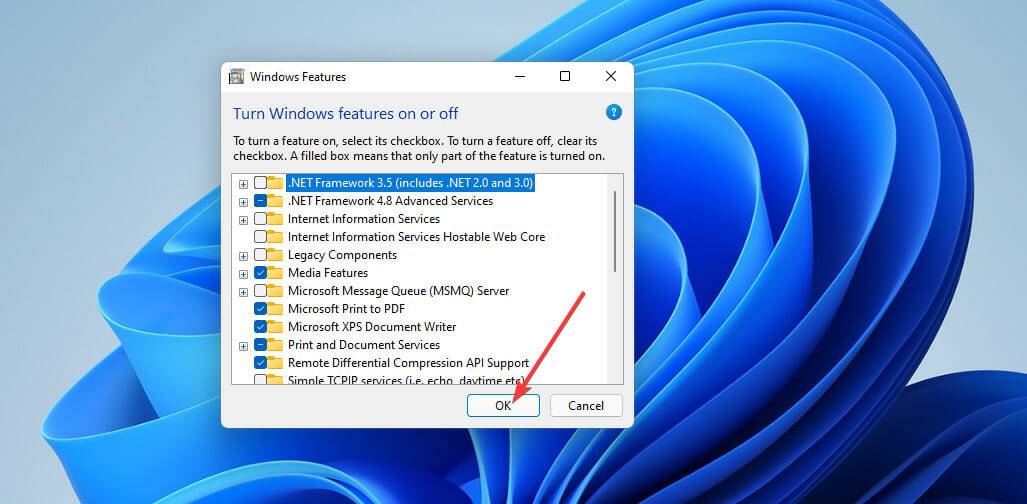Close the Windows Features dialog
The width and height of the screenshot is (1027, 504).
pos(611,77)
